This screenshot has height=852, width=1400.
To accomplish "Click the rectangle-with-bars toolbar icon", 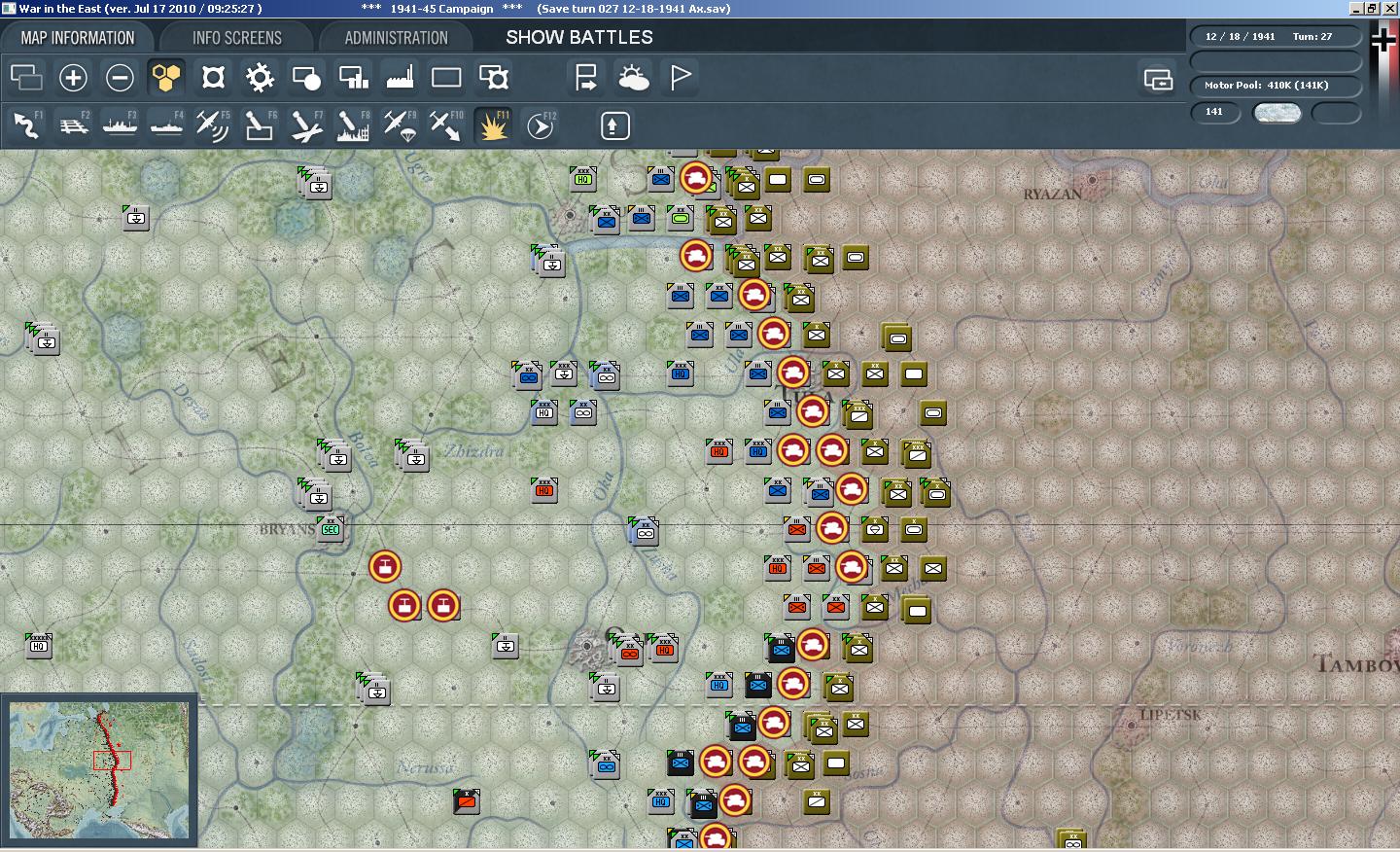I will [353, 77].
